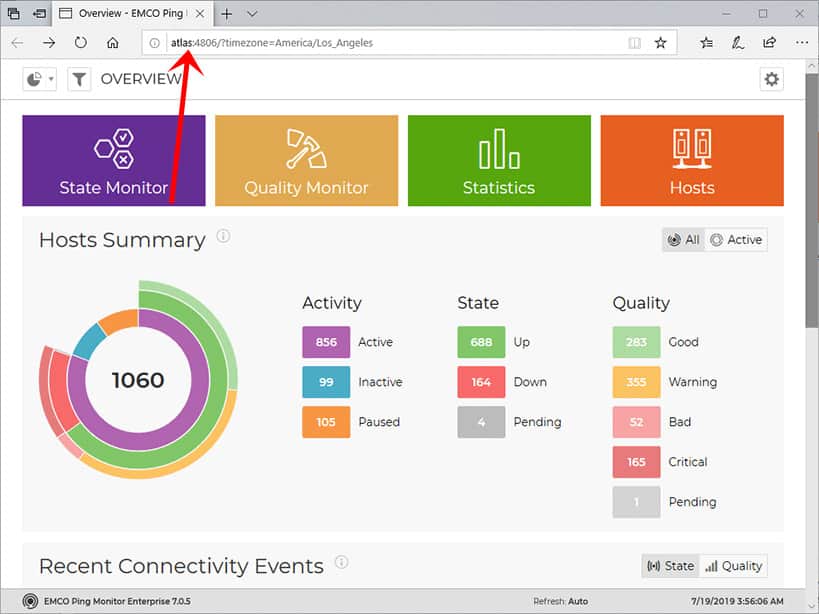Toggle reading view in address bar
The image size is (819, 614).
pyautogui.click(x=635, y=43)
